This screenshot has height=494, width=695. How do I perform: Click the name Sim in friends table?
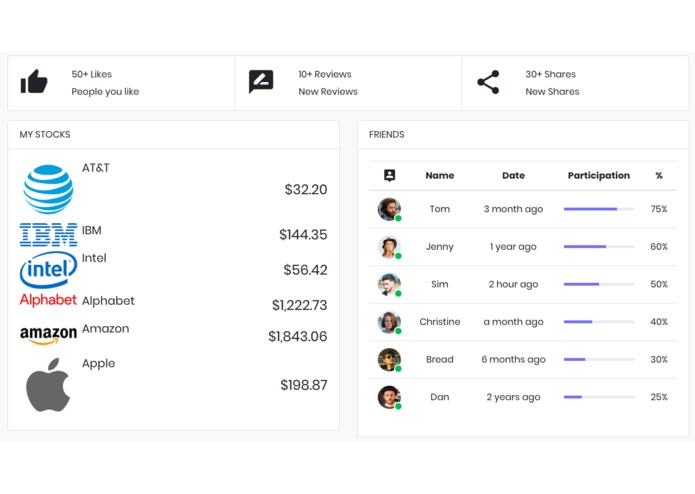pyautogui.click(x=440, y=284)
